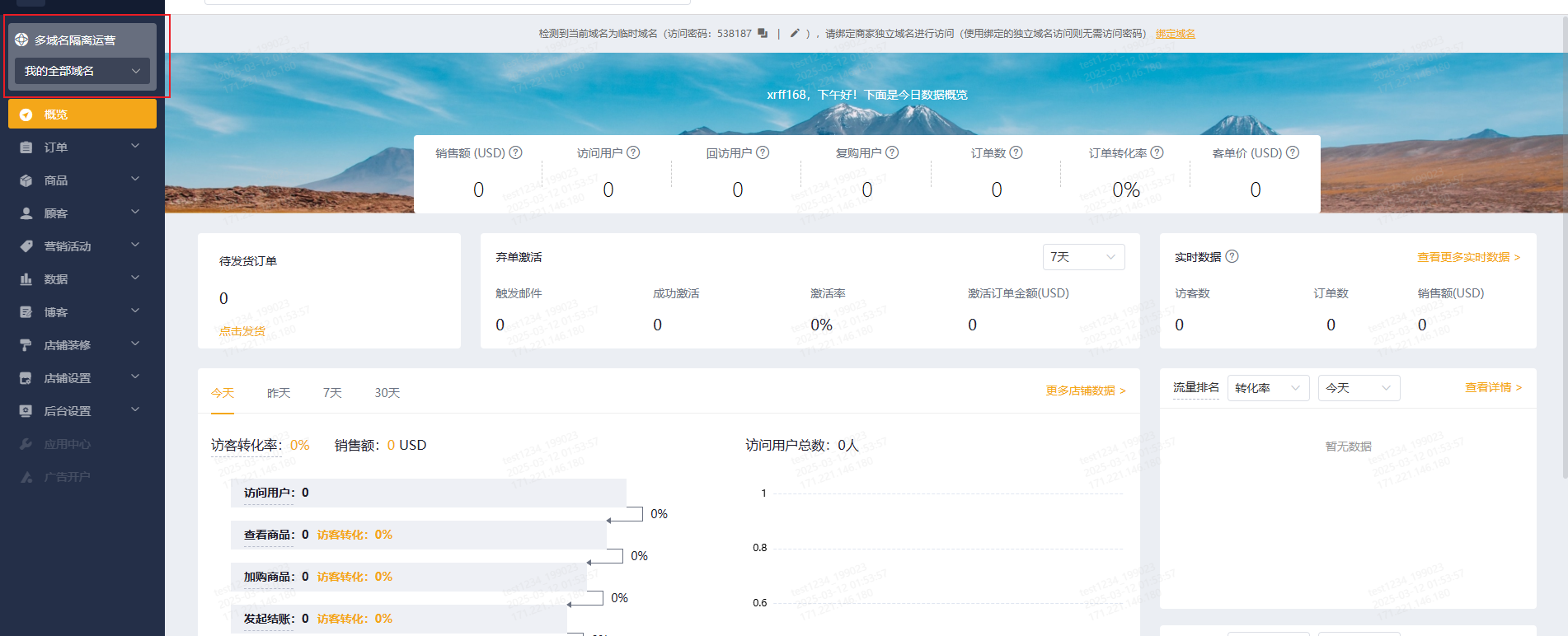Open the 7天 dropdown in 弃单激活

click(1083, 257)
